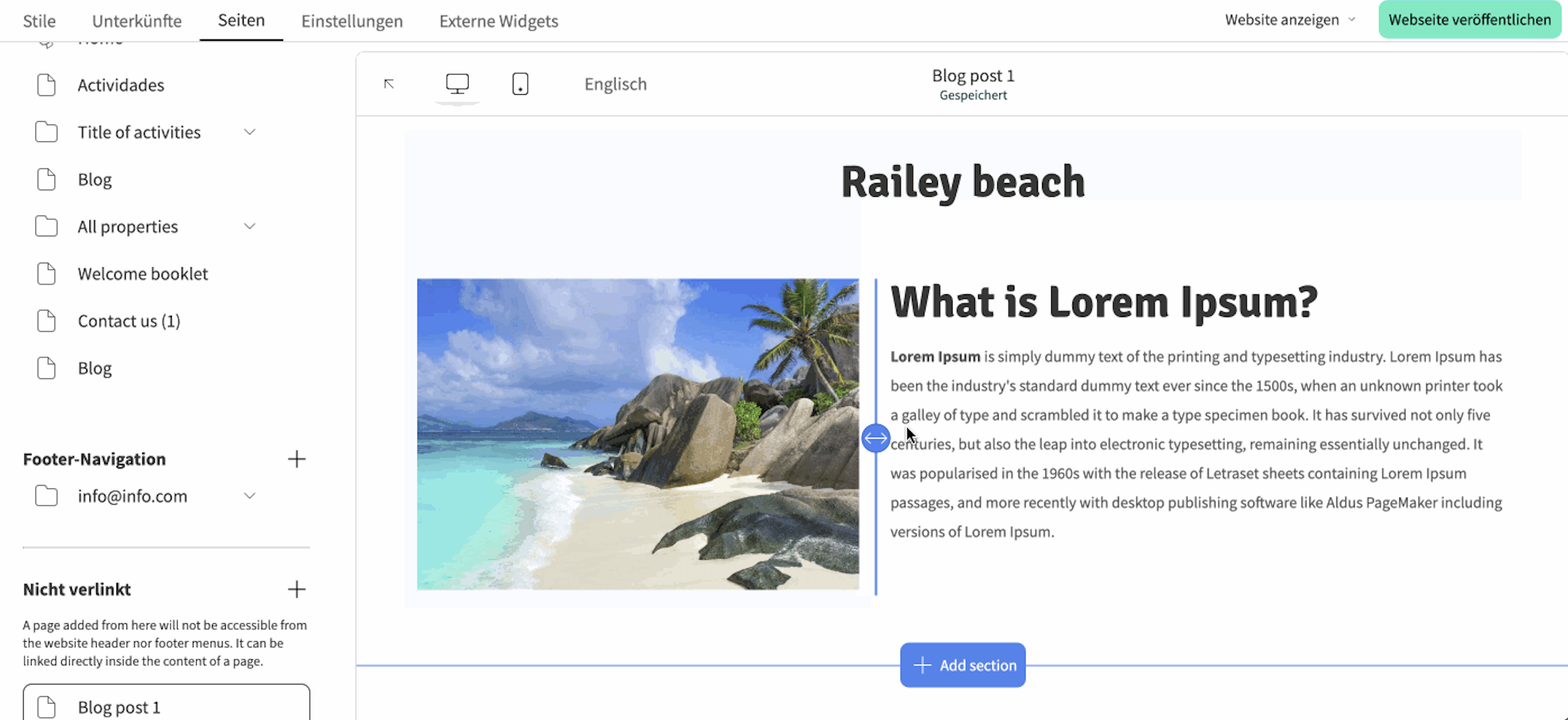Image resolution: width=1568 pixels, height=720 pixels.
Task: Click the Englisch language selector
Action: click(615, 84)
